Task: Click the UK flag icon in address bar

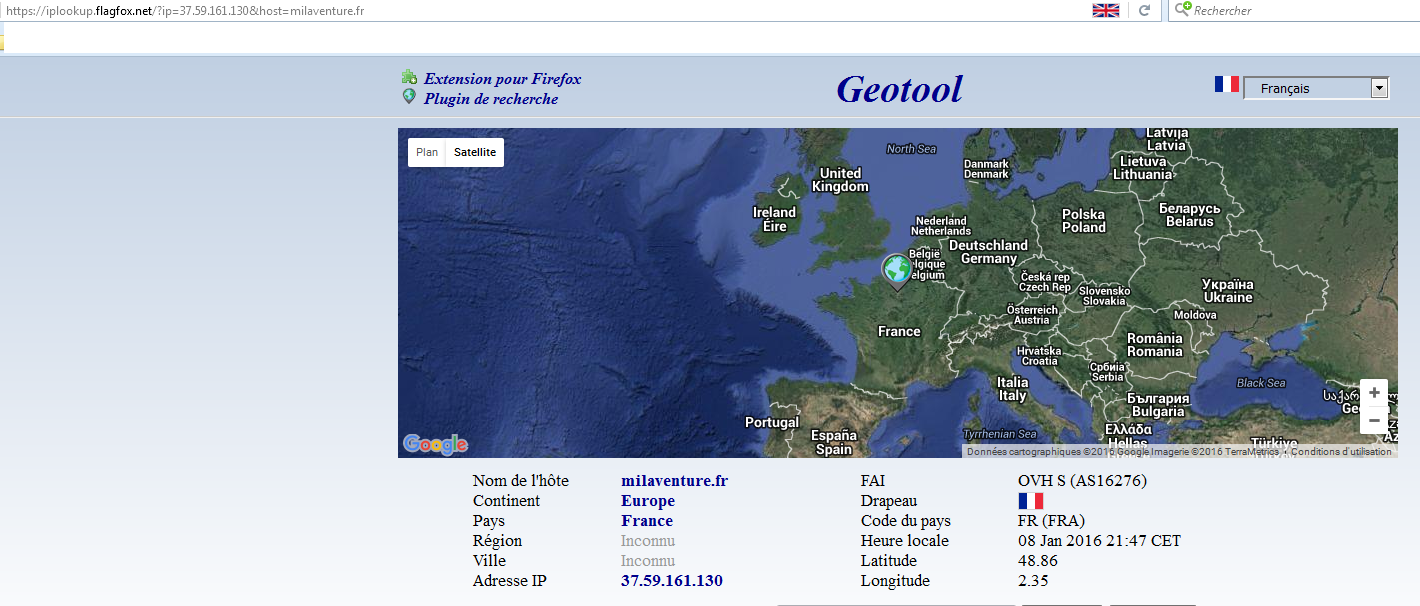Action: 1106,10
